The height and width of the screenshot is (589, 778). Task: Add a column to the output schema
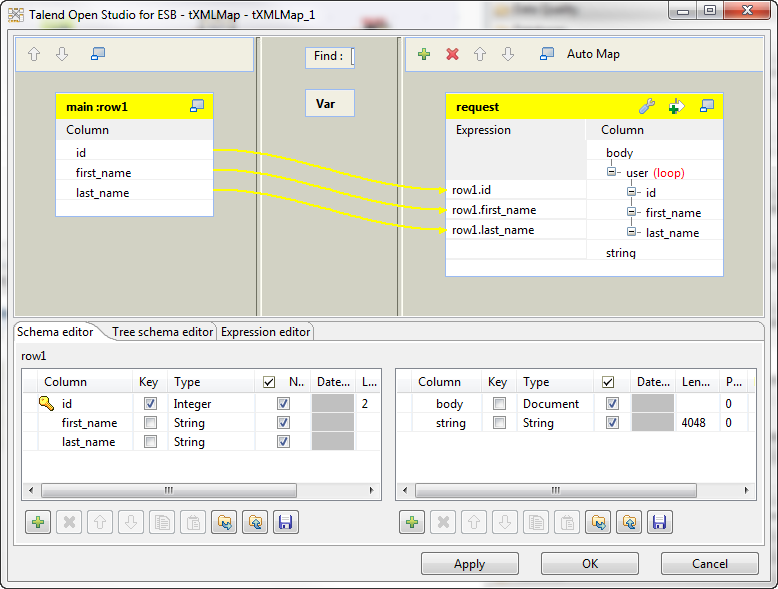pyautogui.click(x=412, y=522)
